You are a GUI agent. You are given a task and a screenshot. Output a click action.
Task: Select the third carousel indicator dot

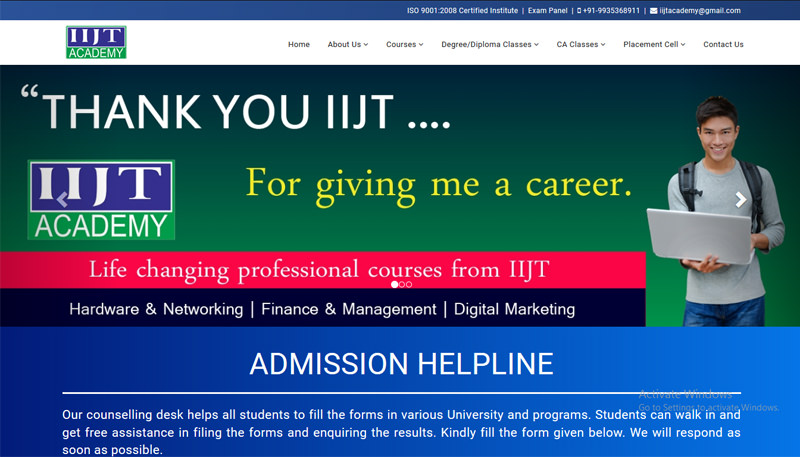point(409,284)
